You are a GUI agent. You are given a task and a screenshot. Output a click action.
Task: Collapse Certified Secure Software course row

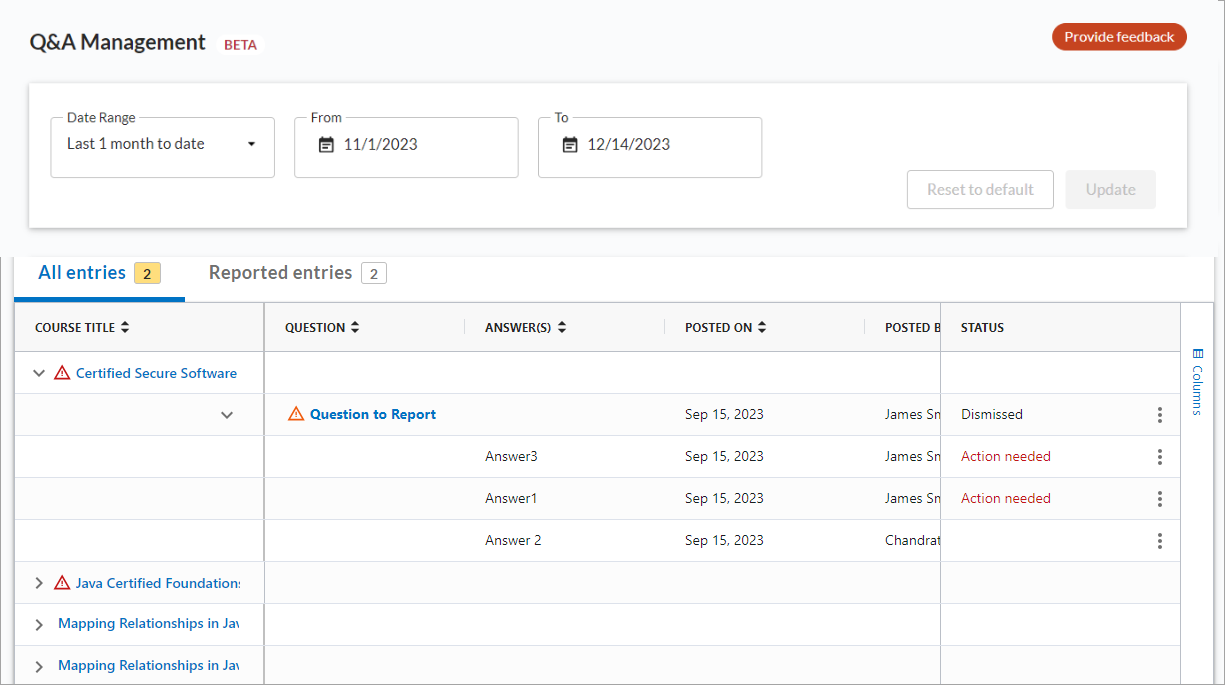[x=39, y=374]
